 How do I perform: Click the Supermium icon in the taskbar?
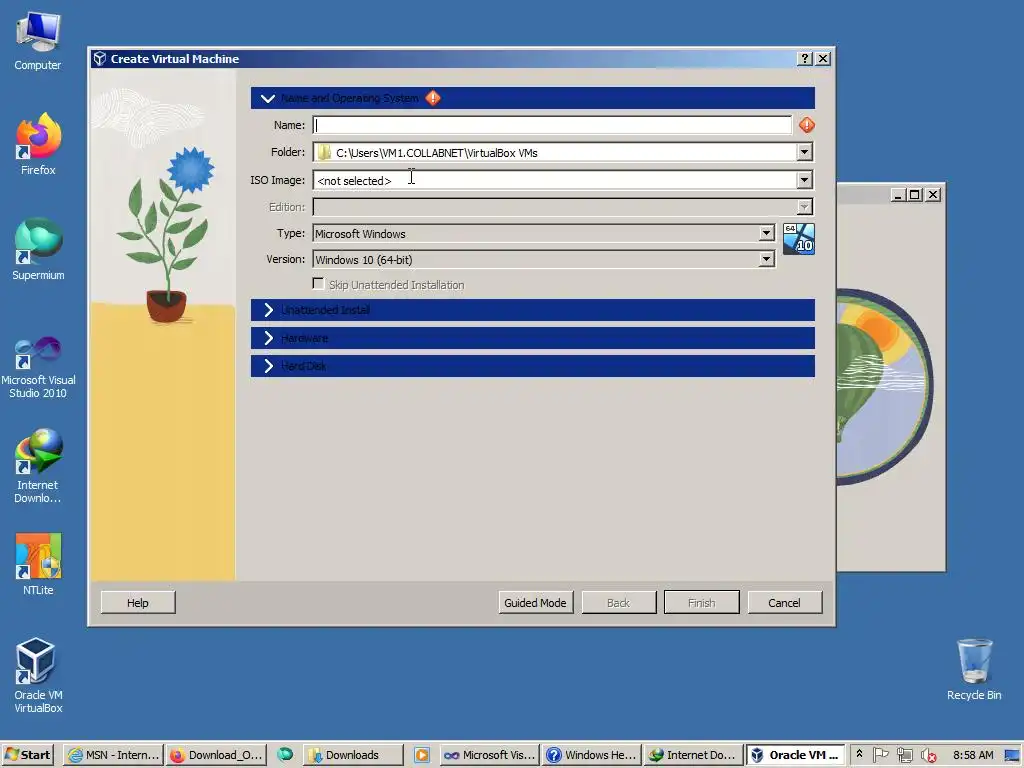point(285,755)
